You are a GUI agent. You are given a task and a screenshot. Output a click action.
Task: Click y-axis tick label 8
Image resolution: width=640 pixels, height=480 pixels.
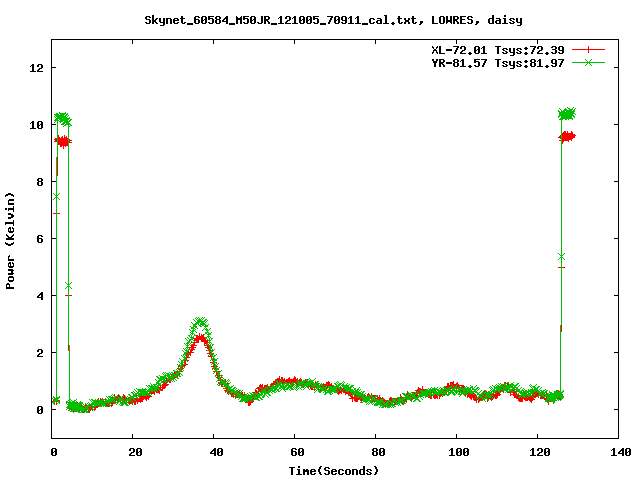pyautogui.click(x=40, y=182)
